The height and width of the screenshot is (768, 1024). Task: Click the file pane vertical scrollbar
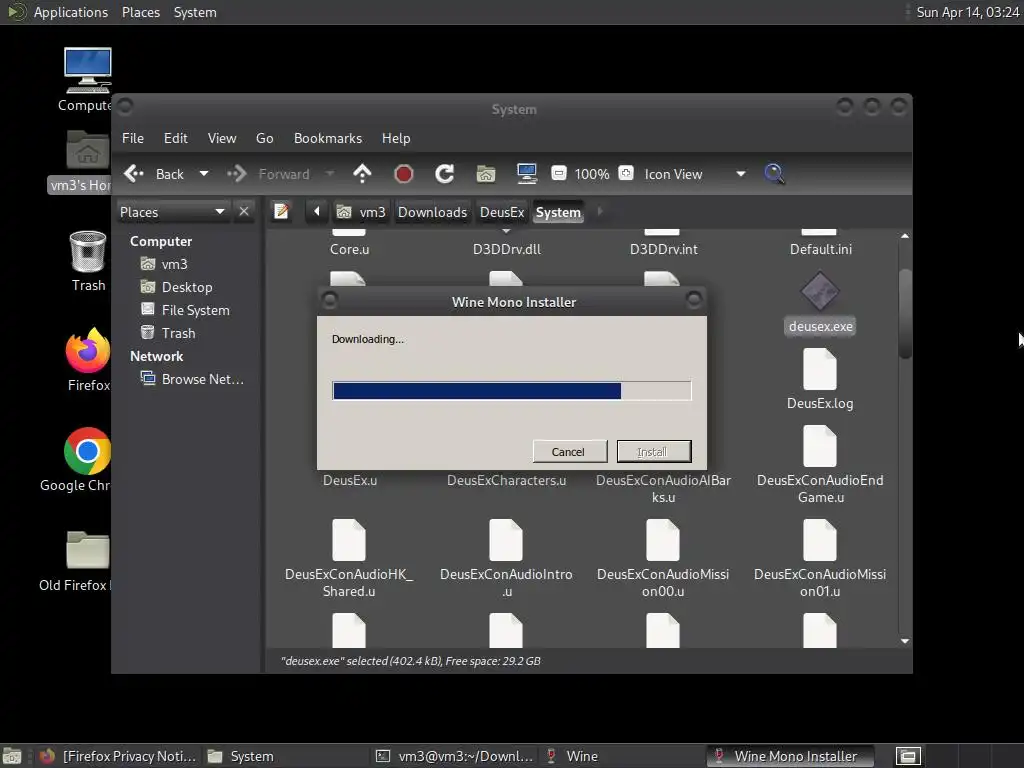click(x=904, y=313)
